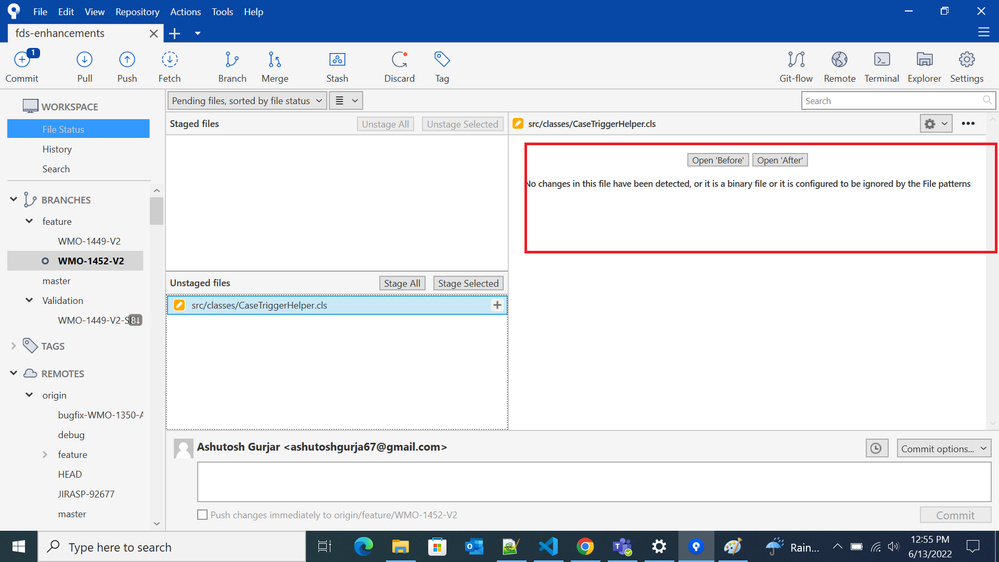Open the View menu
Image resolution: width=999 pixels, height=562 pixels.
[x=94, y=11]
